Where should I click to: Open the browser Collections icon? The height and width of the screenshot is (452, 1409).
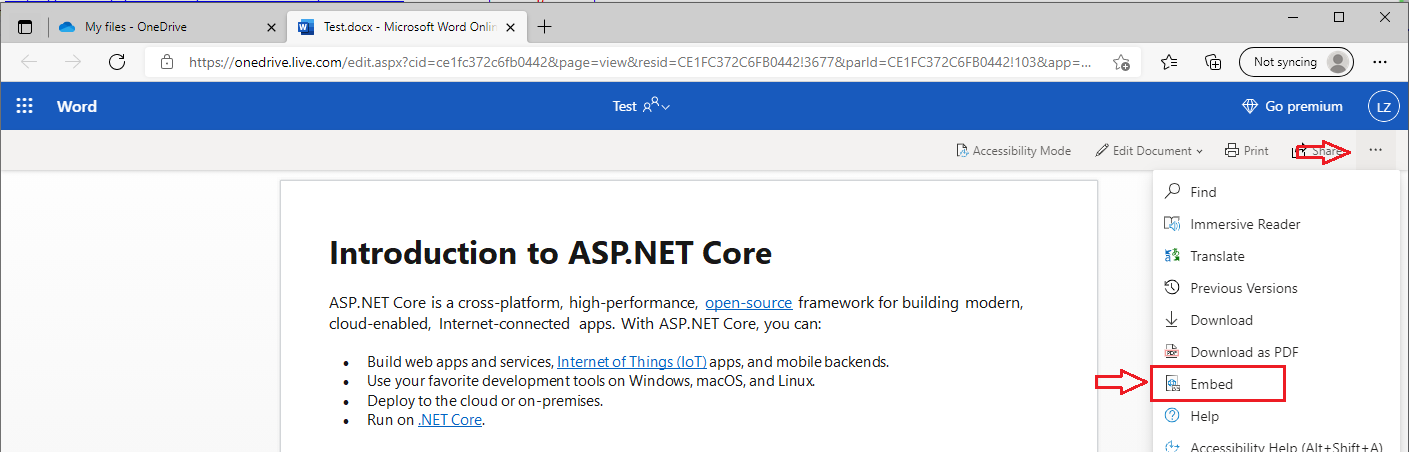click(1213, 62)
